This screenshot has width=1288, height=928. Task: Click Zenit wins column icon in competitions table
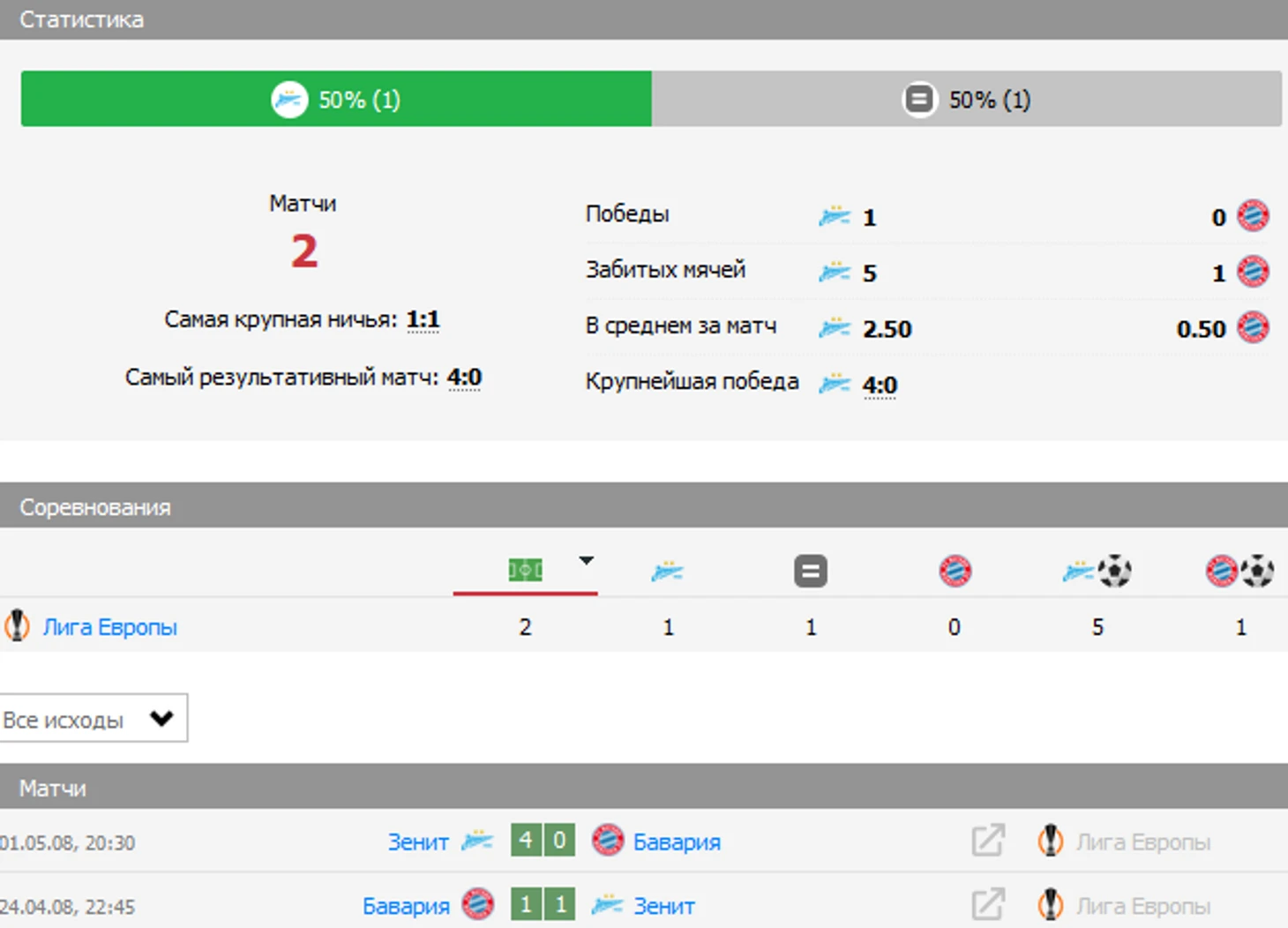[668, 572]
